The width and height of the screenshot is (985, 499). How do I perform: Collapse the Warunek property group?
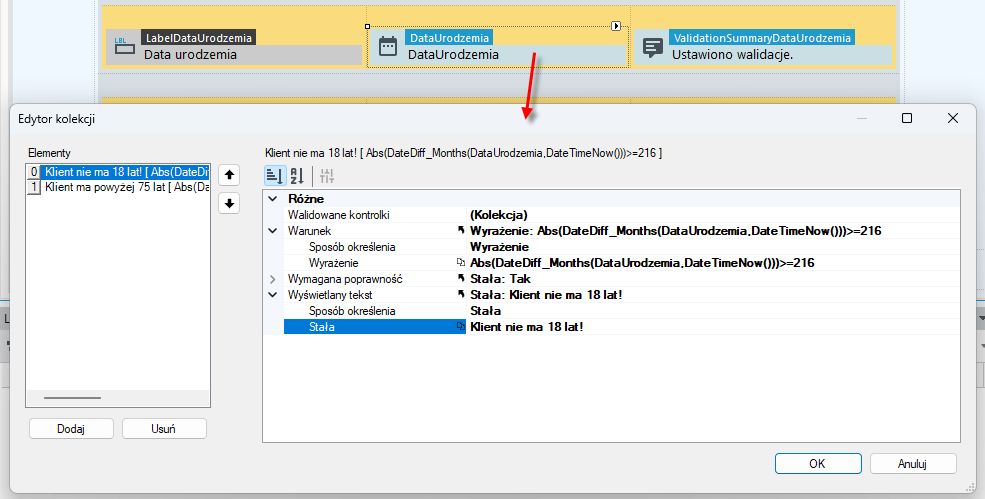[273, 231]
